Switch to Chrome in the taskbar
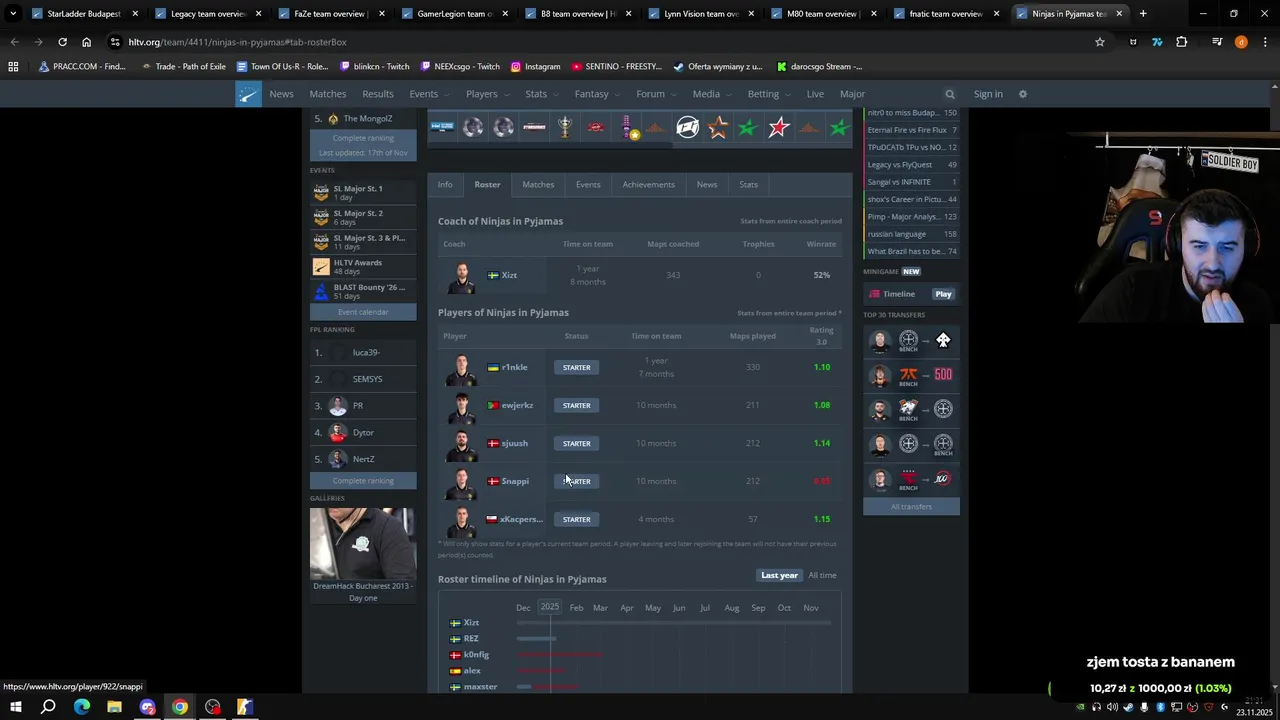This screenshot has width=1280, height=720. (180, 707)
